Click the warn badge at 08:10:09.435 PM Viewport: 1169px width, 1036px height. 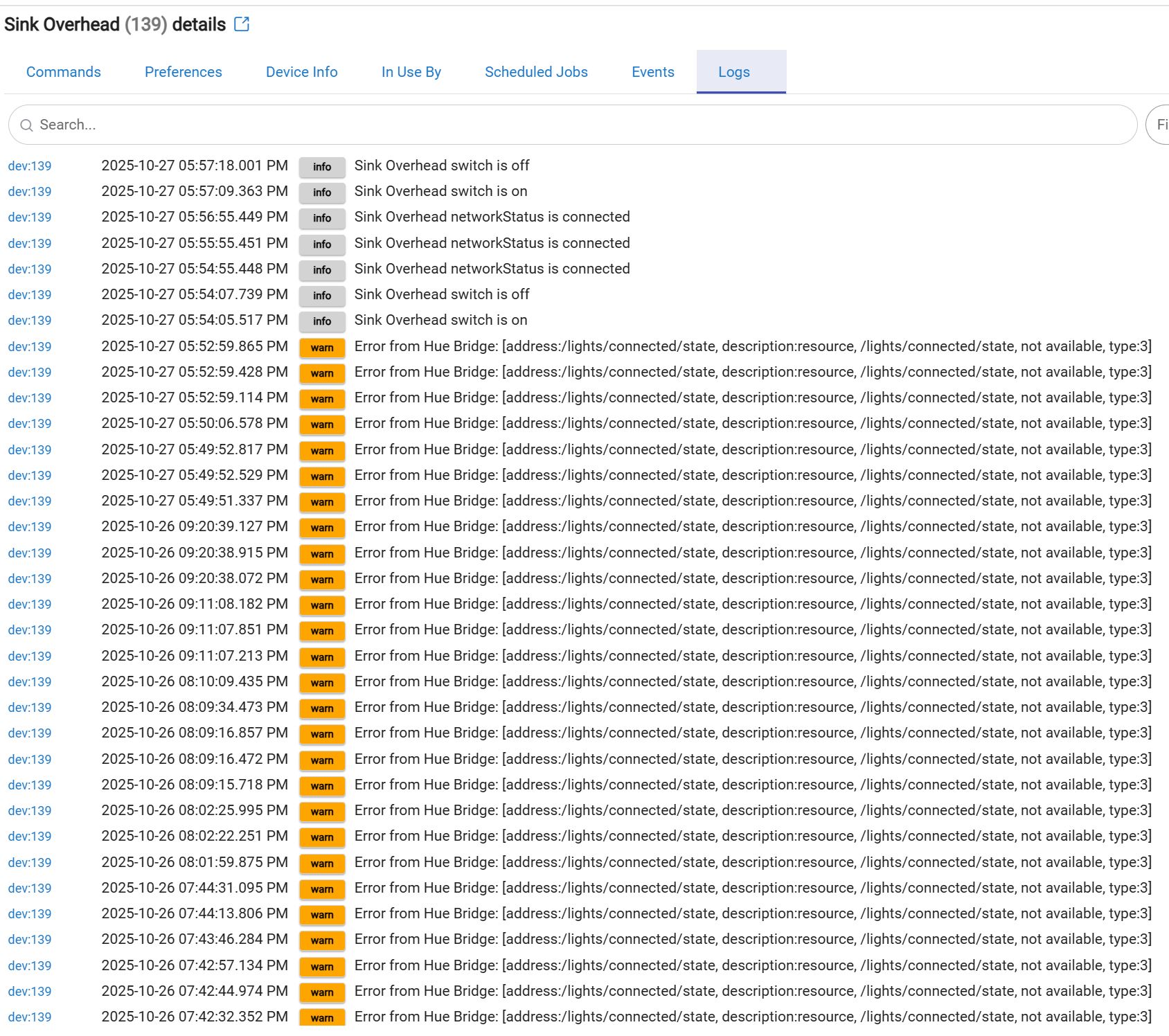pos(322,683)
